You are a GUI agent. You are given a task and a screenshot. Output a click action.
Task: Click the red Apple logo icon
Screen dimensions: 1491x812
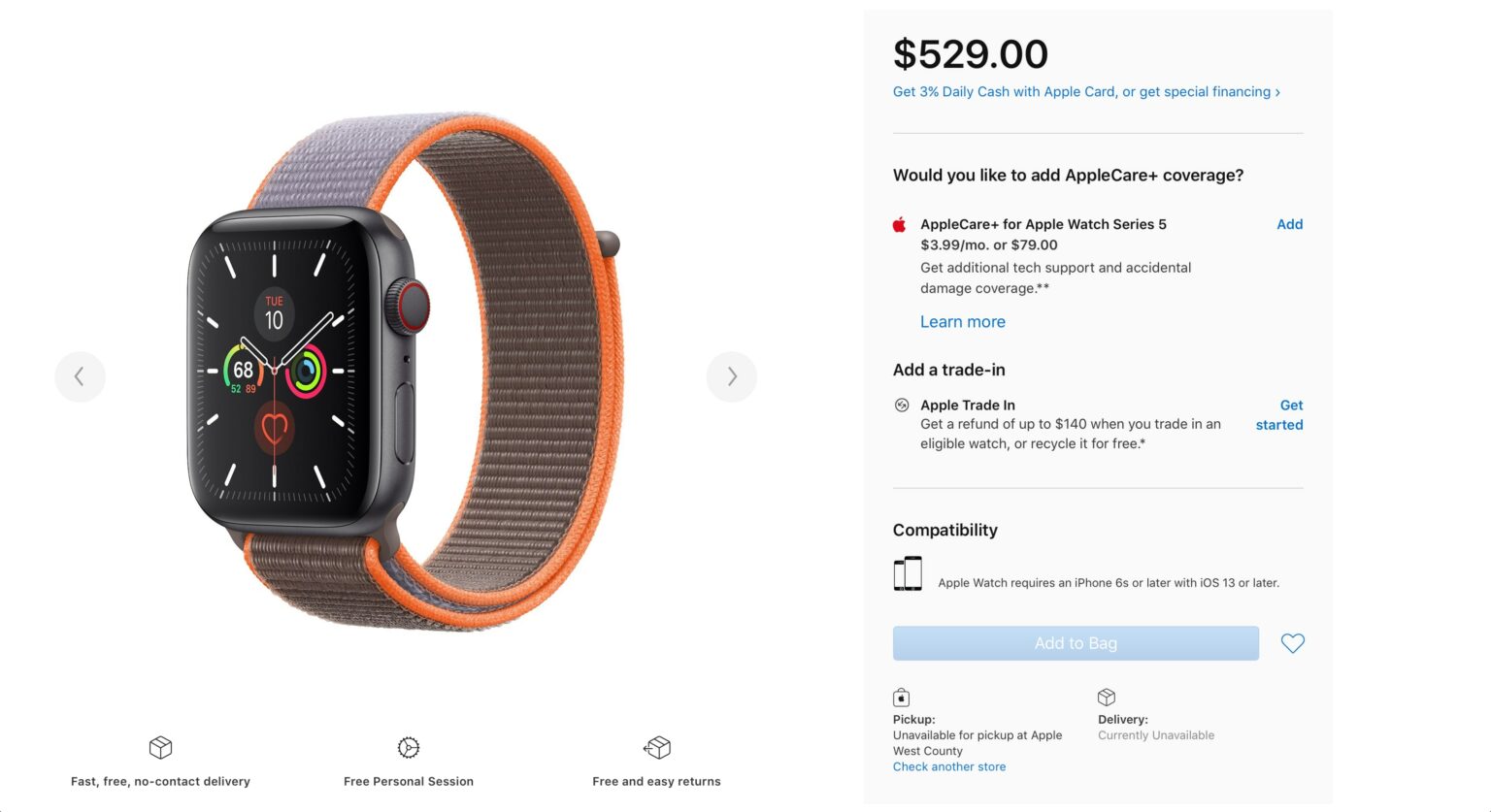click(900, 224)
